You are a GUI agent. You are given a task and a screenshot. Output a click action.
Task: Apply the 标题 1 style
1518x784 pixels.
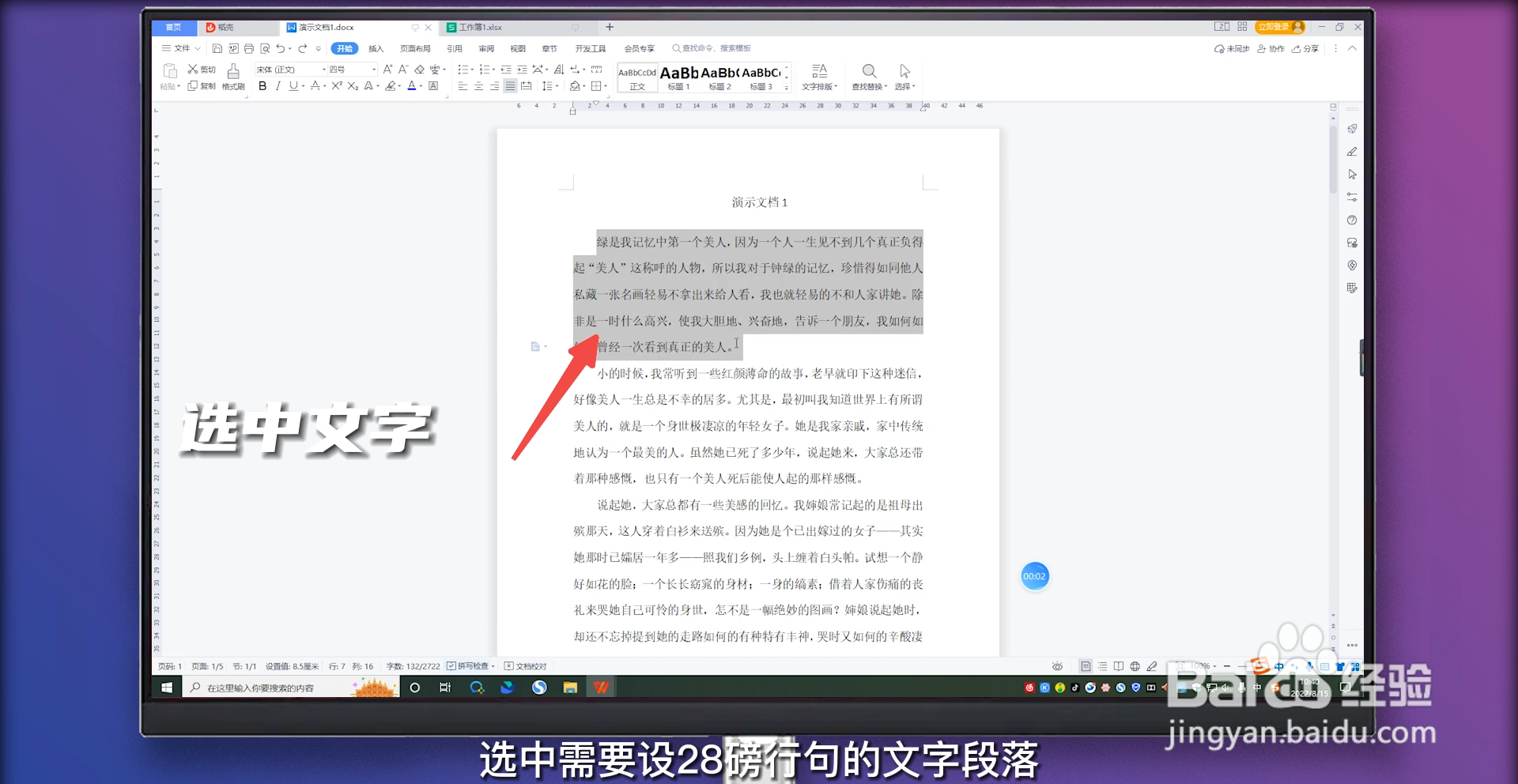click(x=678, y=77)
